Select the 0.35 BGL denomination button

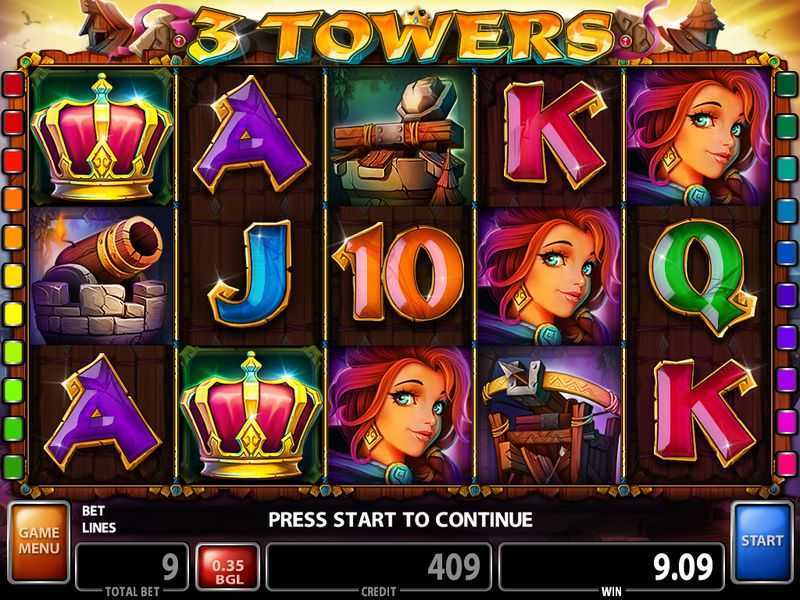tap(228, 567)
